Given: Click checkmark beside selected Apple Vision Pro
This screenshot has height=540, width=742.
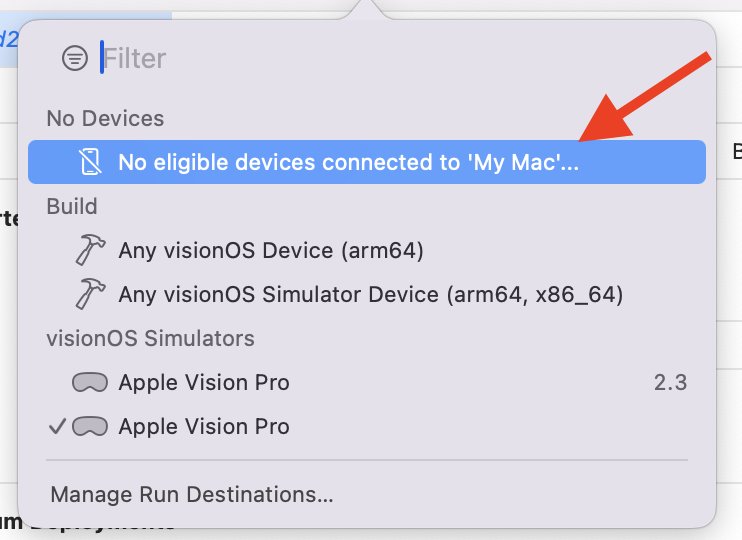Looking at the screenshot, I should [x=57, y=426].
